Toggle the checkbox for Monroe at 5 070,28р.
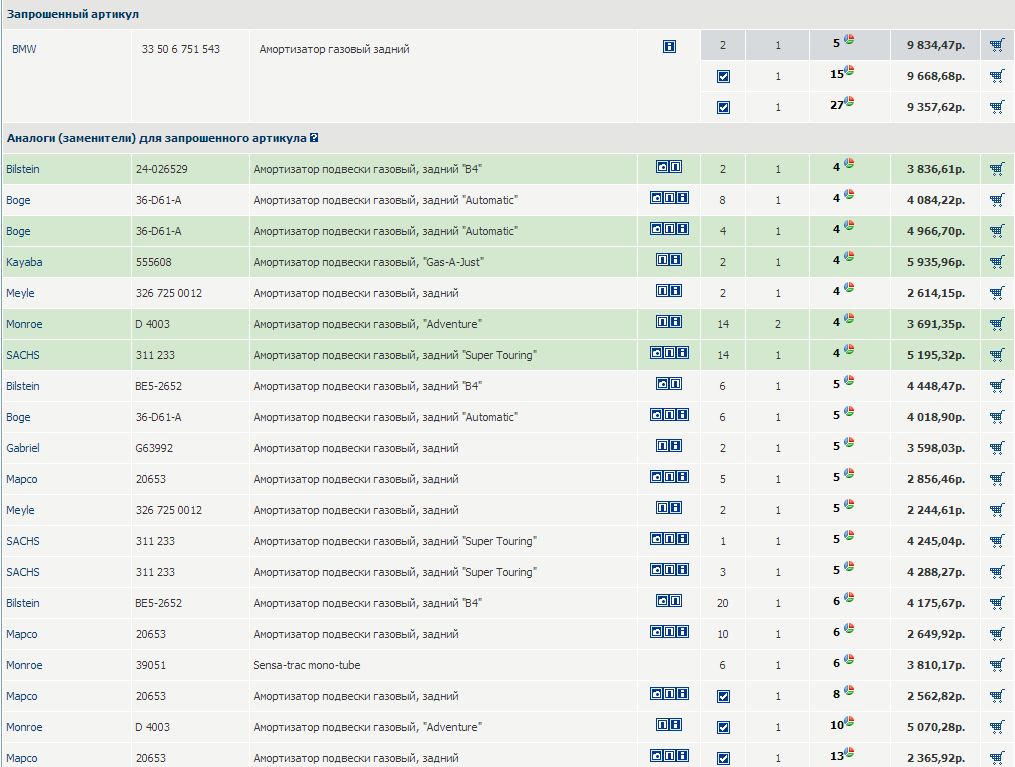Image resolution: width=1015 pixels, height=767 pixels. pos(724,728)
